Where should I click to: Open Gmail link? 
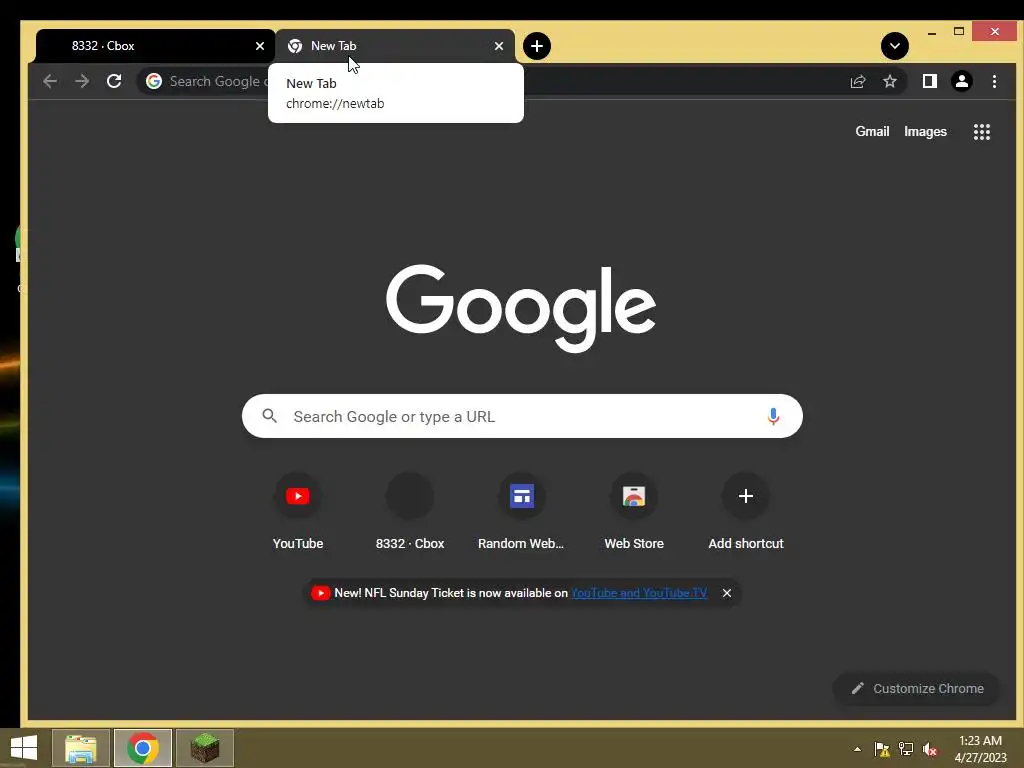click(x=872, y=131)
